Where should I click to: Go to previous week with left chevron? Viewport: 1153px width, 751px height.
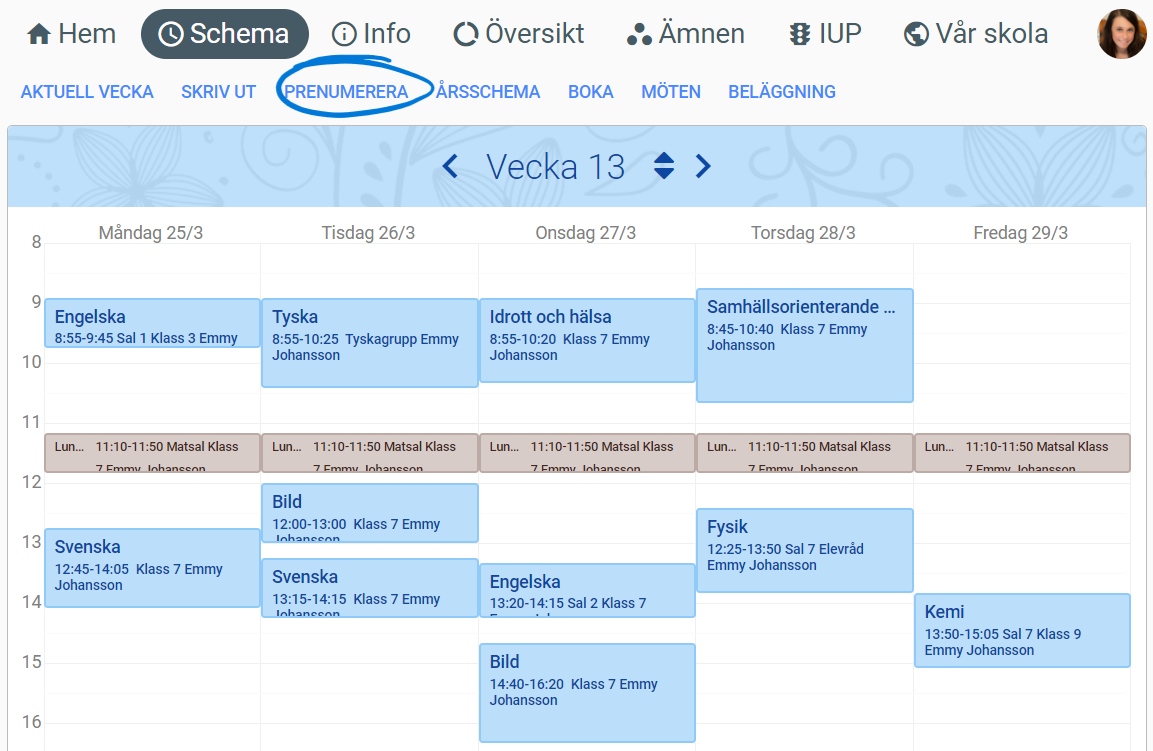450,166
